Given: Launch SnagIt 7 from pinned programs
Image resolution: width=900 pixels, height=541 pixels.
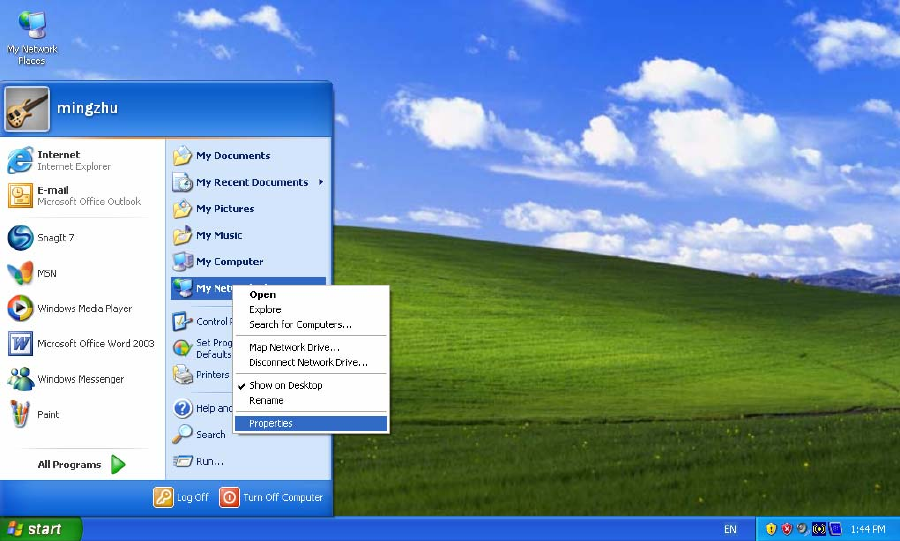Looking at the screenshot, I should coord(55,238).
